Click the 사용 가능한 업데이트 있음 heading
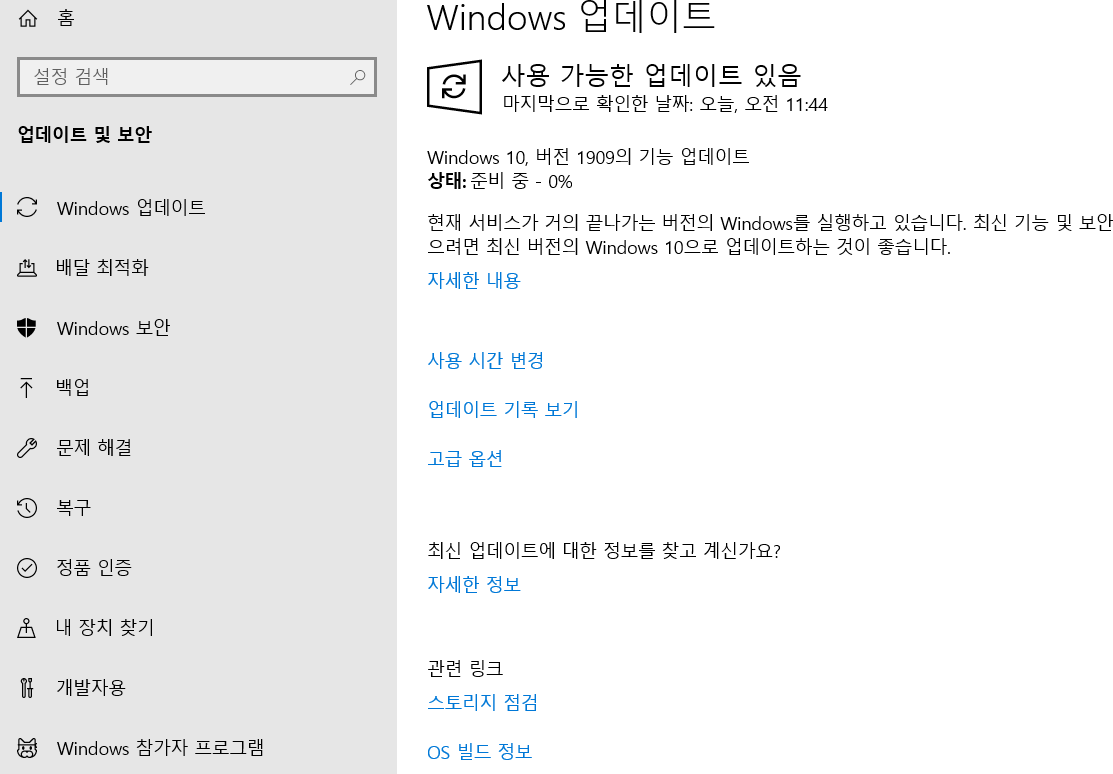The image size is (1113, 774). point(652,75)
